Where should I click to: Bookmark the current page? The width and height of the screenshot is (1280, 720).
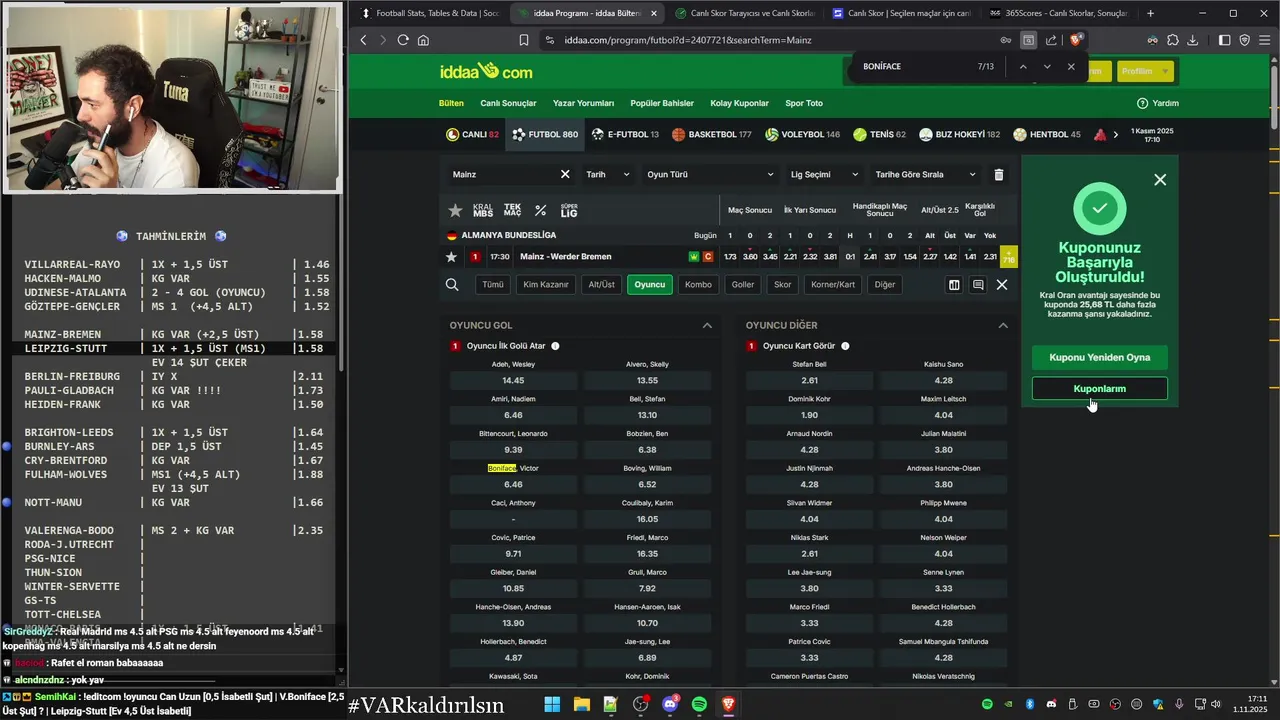[523, 40]
